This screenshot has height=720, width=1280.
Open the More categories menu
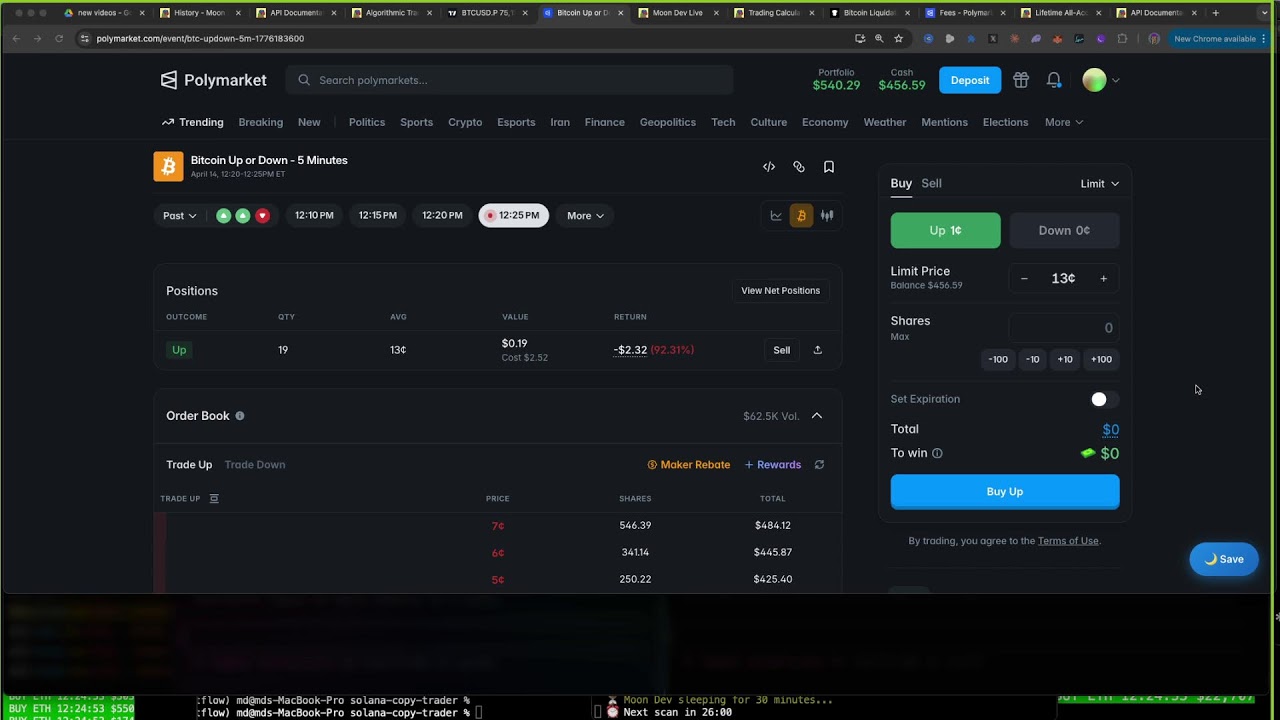pos(1064,122)
